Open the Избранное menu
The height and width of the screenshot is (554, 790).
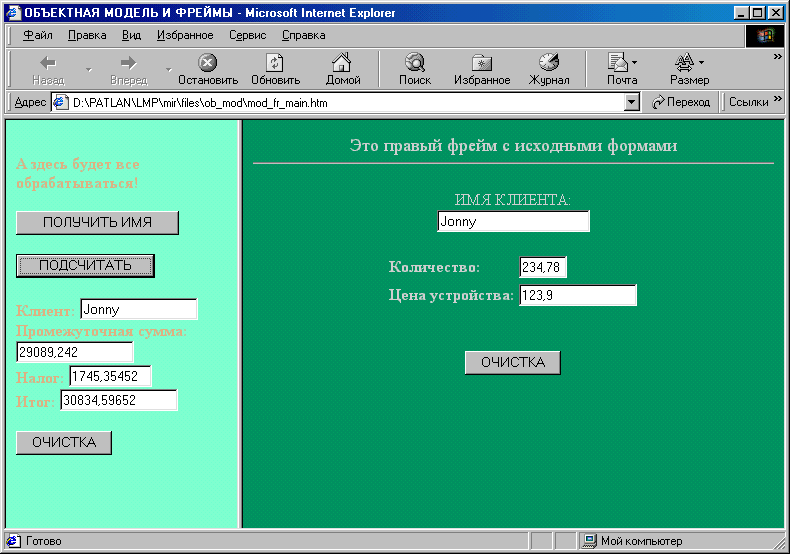(185, 35)
